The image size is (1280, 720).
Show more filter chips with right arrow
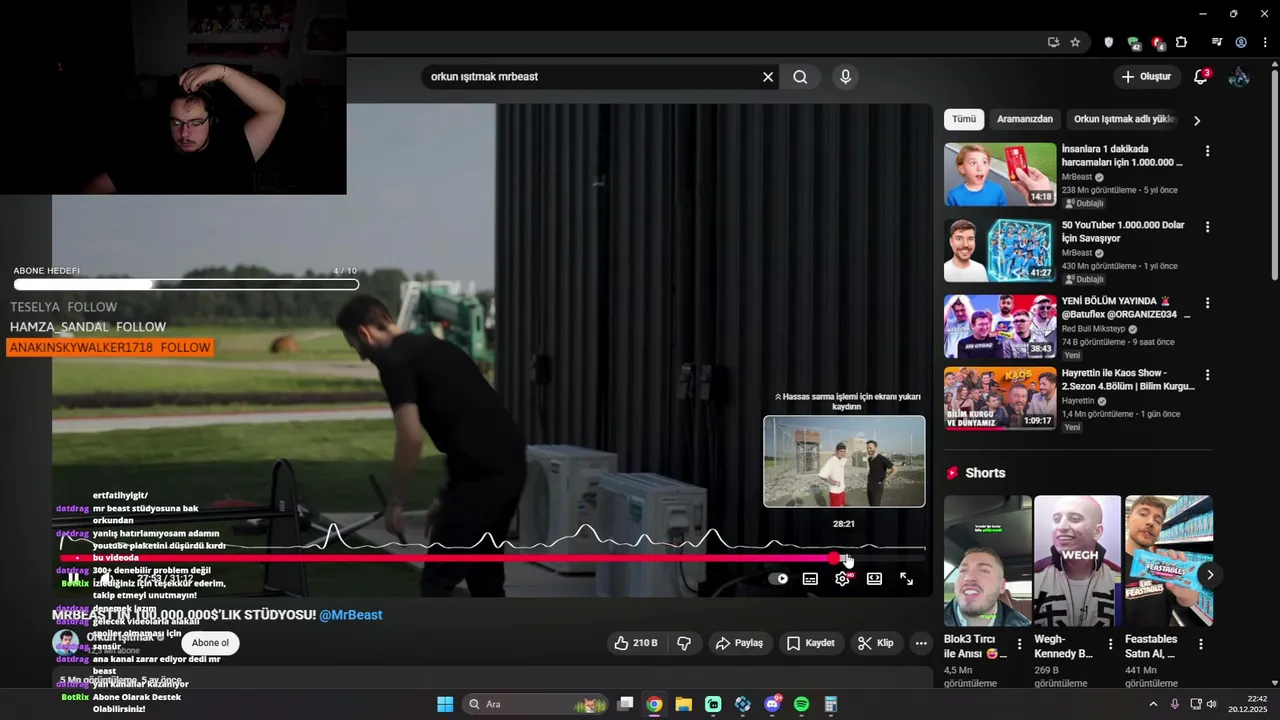(x=1197, y=120)
